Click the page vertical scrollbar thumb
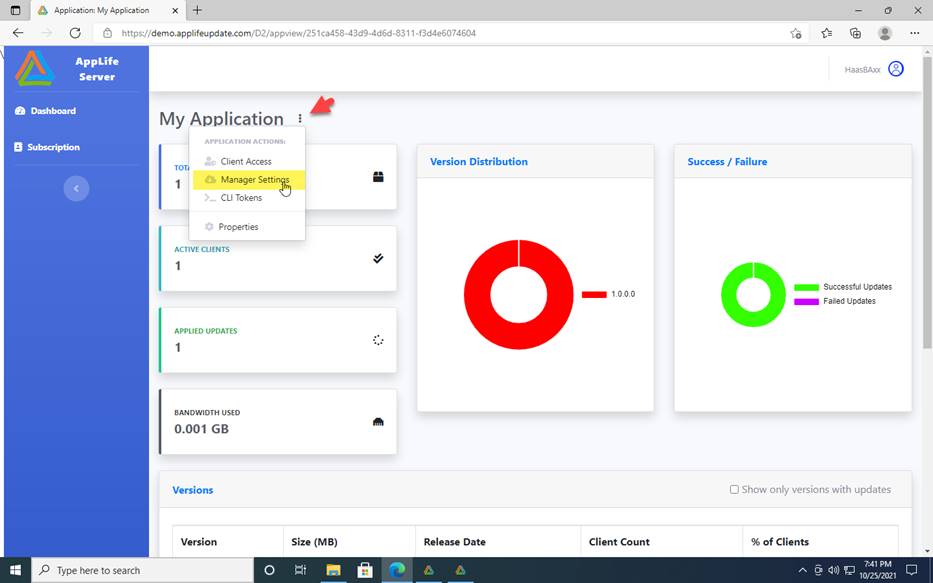 point(927,202)
